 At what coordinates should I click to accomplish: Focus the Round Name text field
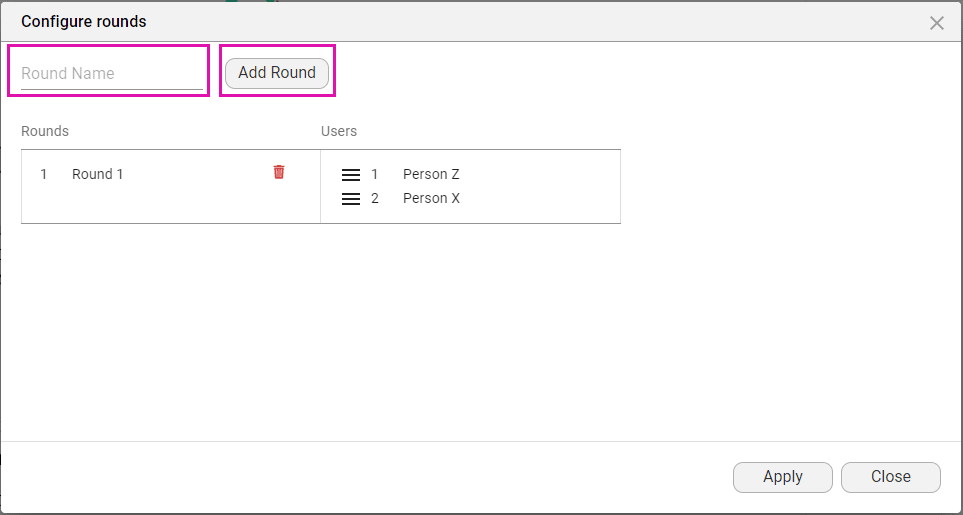[111, 73]
